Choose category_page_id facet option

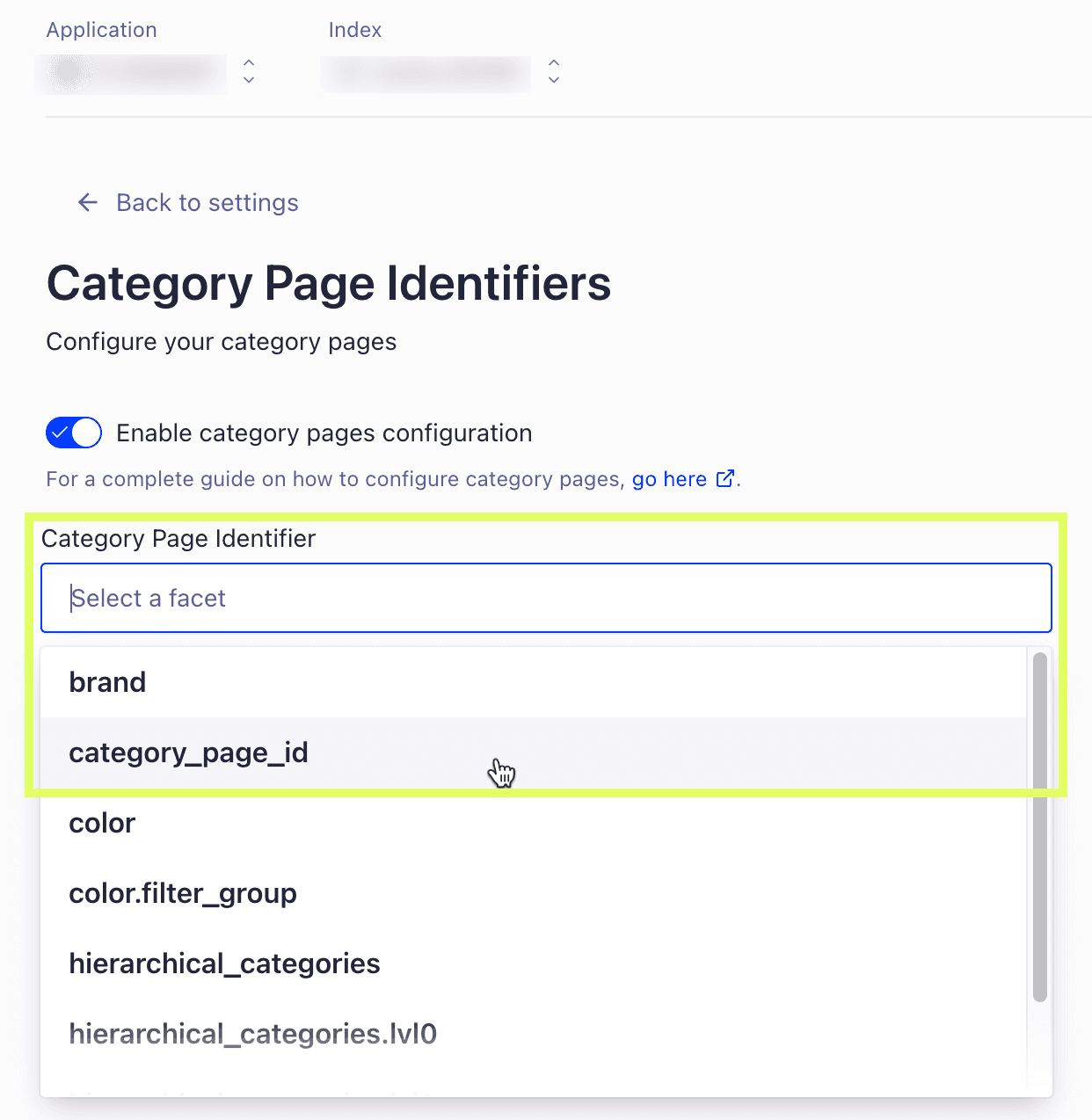(534, 753)
